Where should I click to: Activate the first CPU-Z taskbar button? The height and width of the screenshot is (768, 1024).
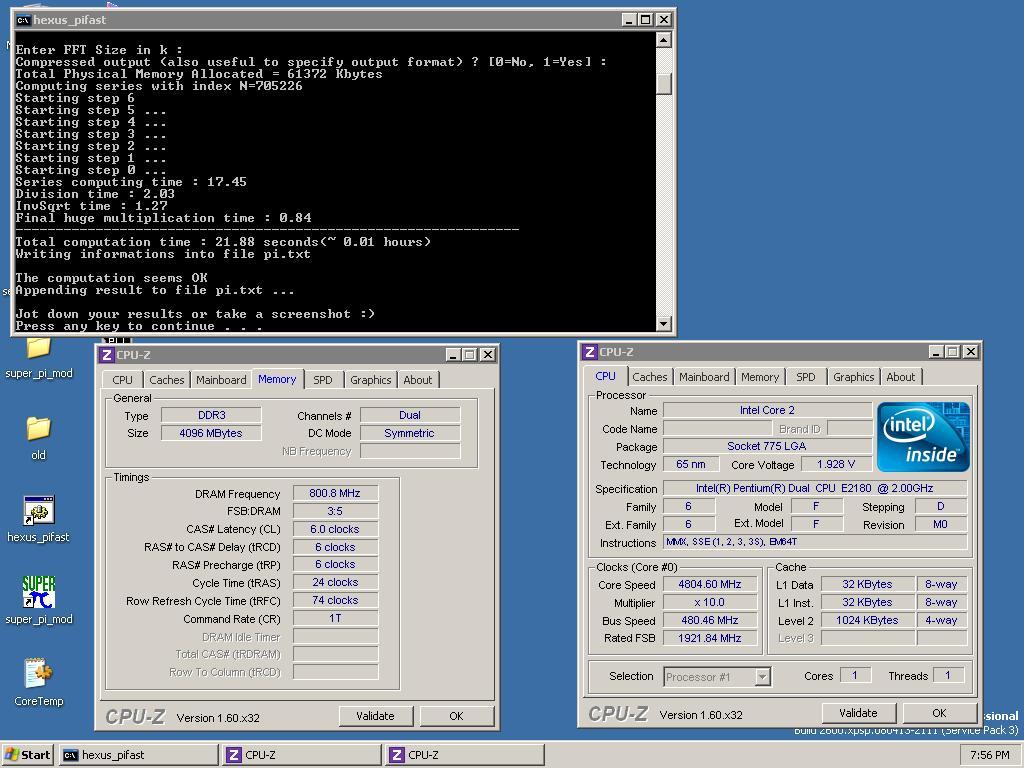(x=301, y=755)
